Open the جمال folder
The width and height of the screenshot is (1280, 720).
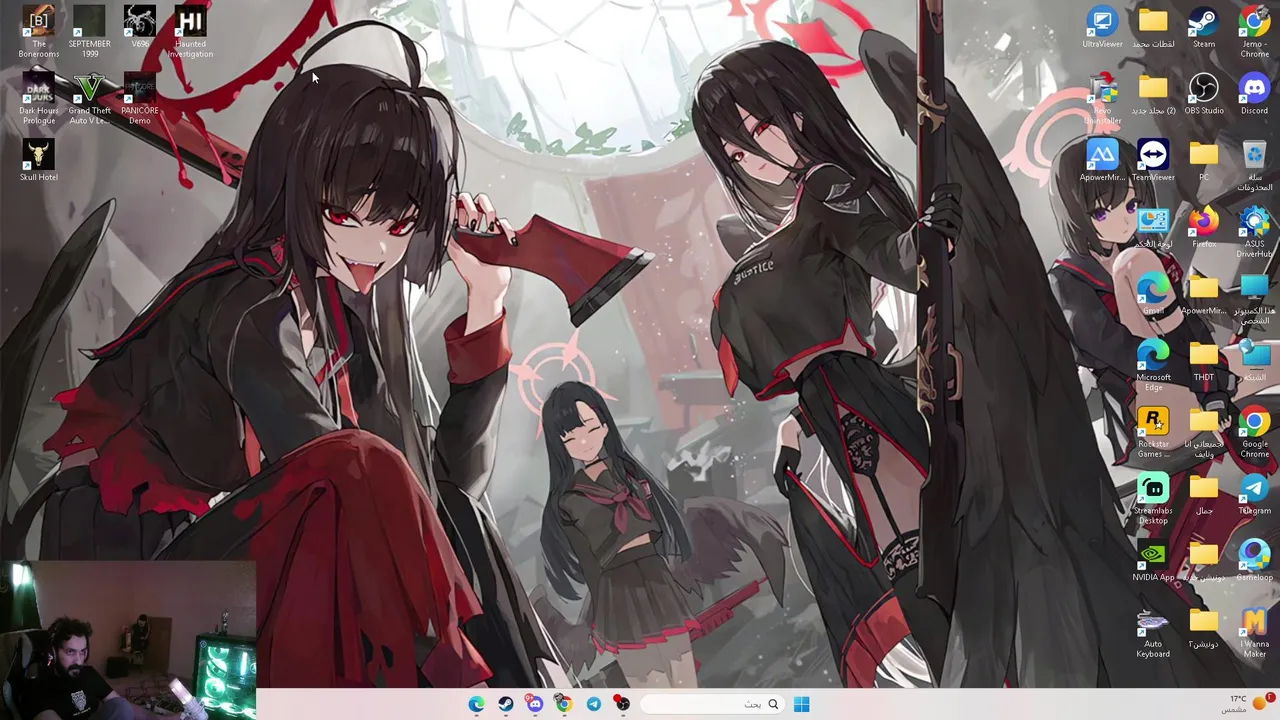tap(1203, 495)
